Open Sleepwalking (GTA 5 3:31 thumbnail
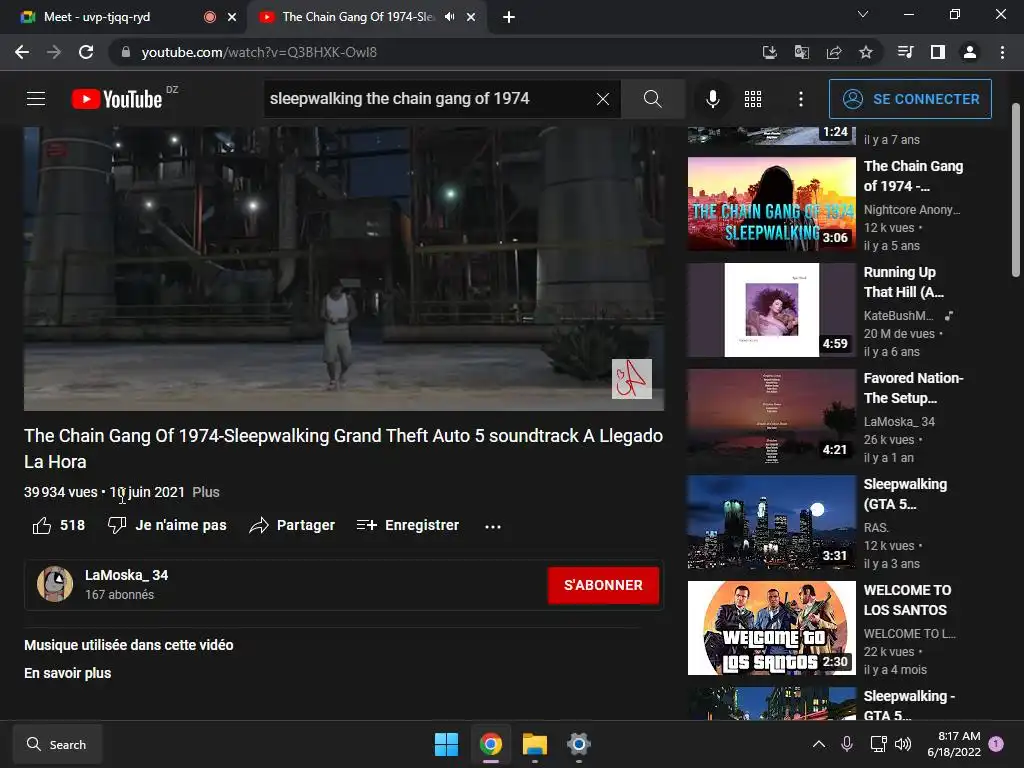Image resolution: width=1024 pixels, height=768 pixels. 771,522
